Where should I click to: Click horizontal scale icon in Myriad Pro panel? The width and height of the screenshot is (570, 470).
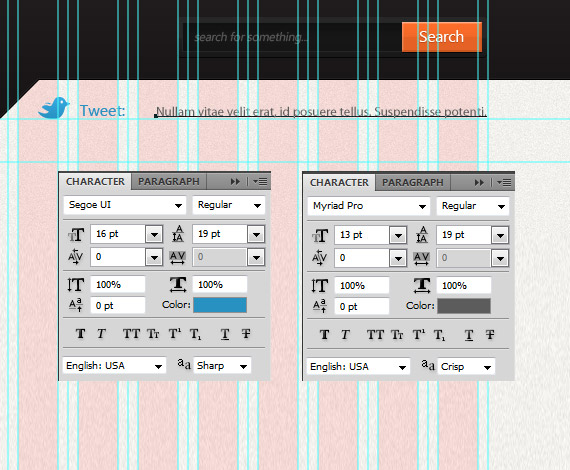[x=422, y=286]
